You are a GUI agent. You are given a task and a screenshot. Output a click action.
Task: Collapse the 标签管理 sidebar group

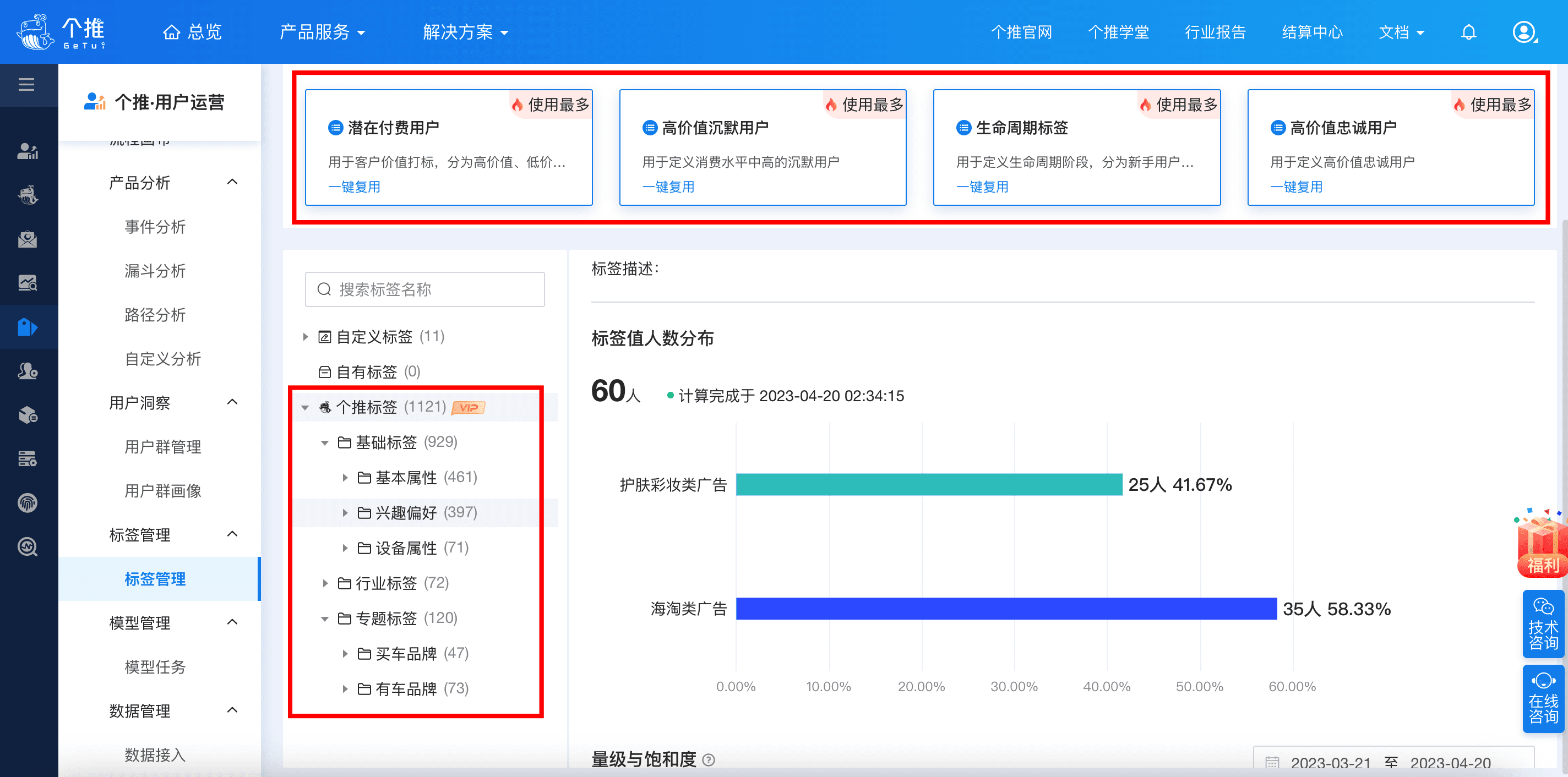pyautogui.click(x=232, y=534)
